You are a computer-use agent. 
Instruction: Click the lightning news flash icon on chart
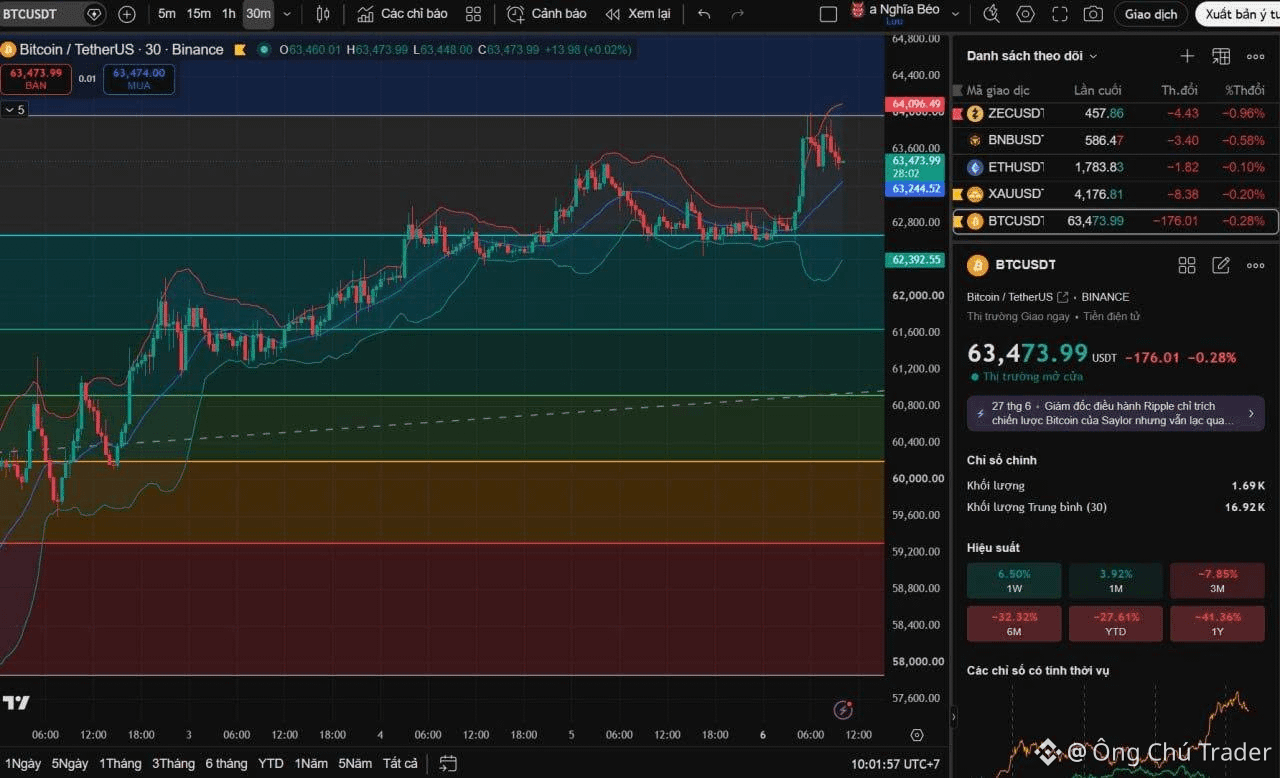click(843, 709)
